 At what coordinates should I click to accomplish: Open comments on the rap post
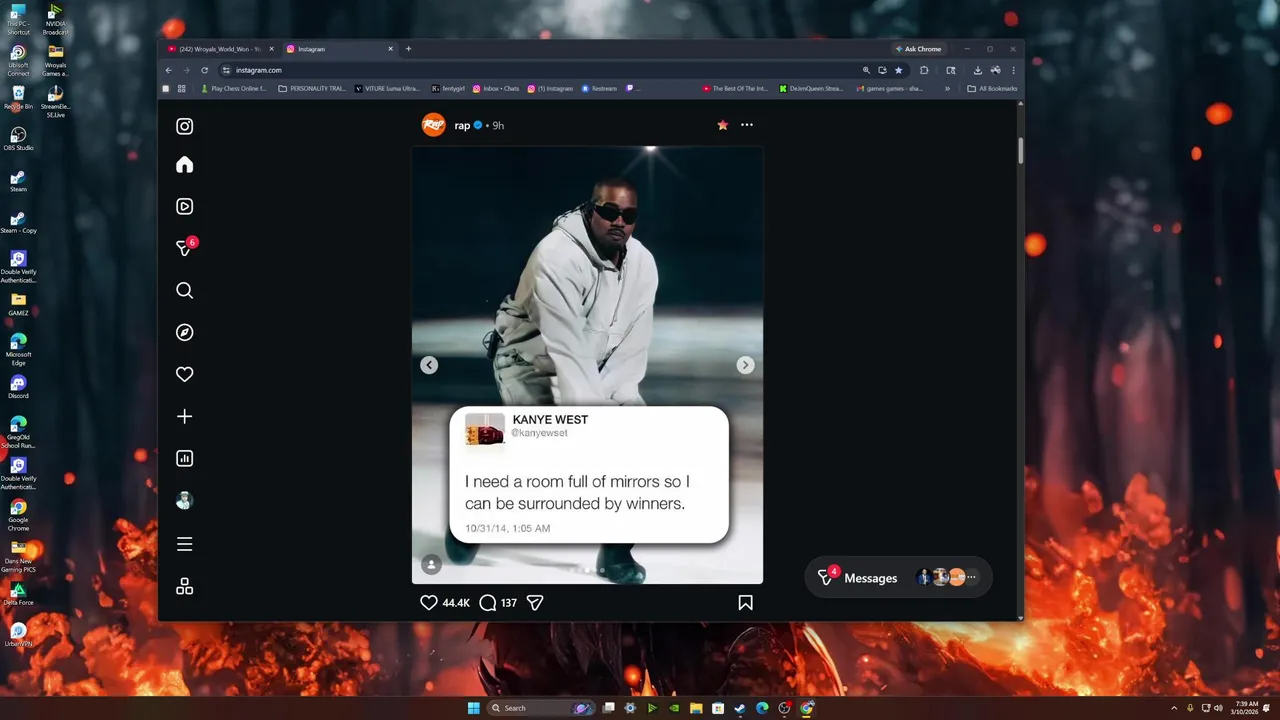488,603
